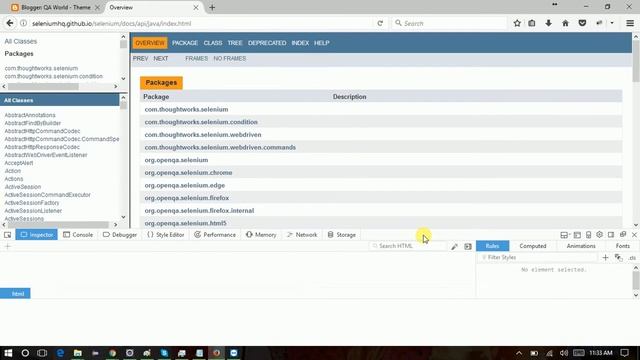640x360 pixels.
Task: Switch to Blogger QA World tab
Action: pyautogui.click(x=56, y=7)
